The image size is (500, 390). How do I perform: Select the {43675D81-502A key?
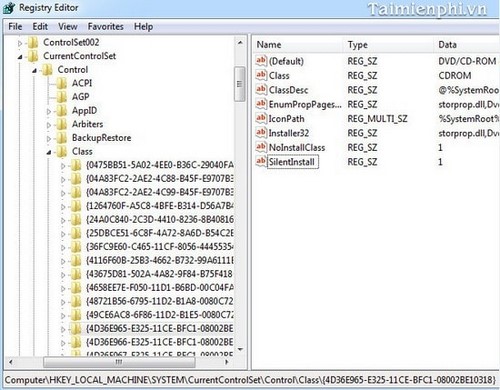click(159, 274)
